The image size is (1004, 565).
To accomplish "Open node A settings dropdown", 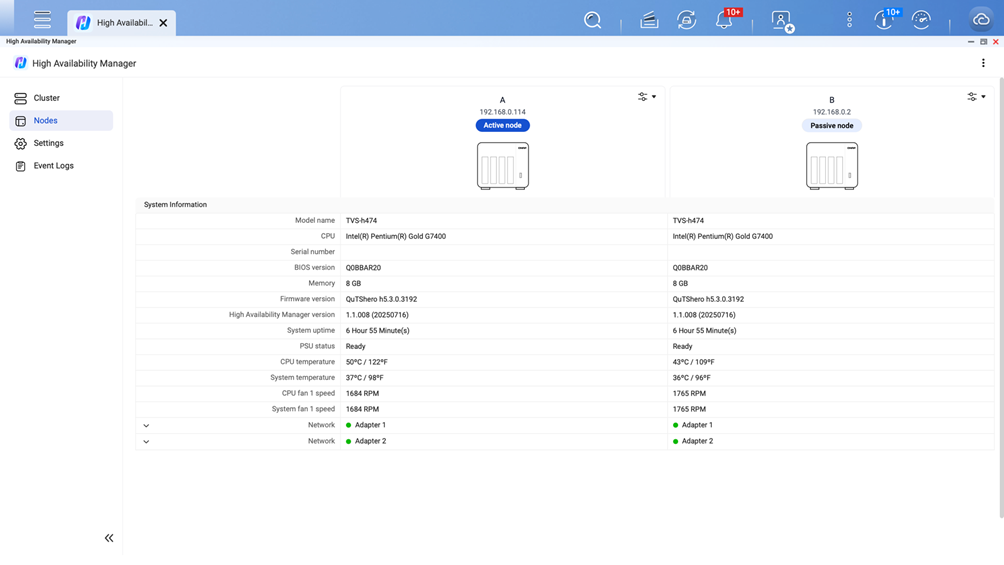I will click(x=647, y=97).
